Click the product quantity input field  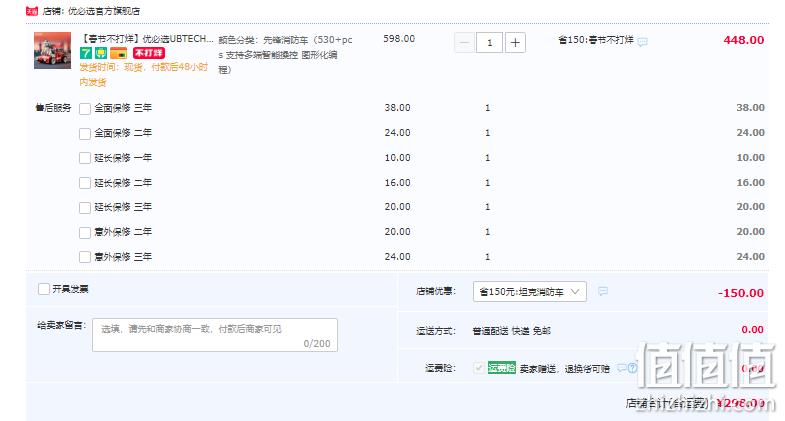pyautogui.click(x=490, y=43)
